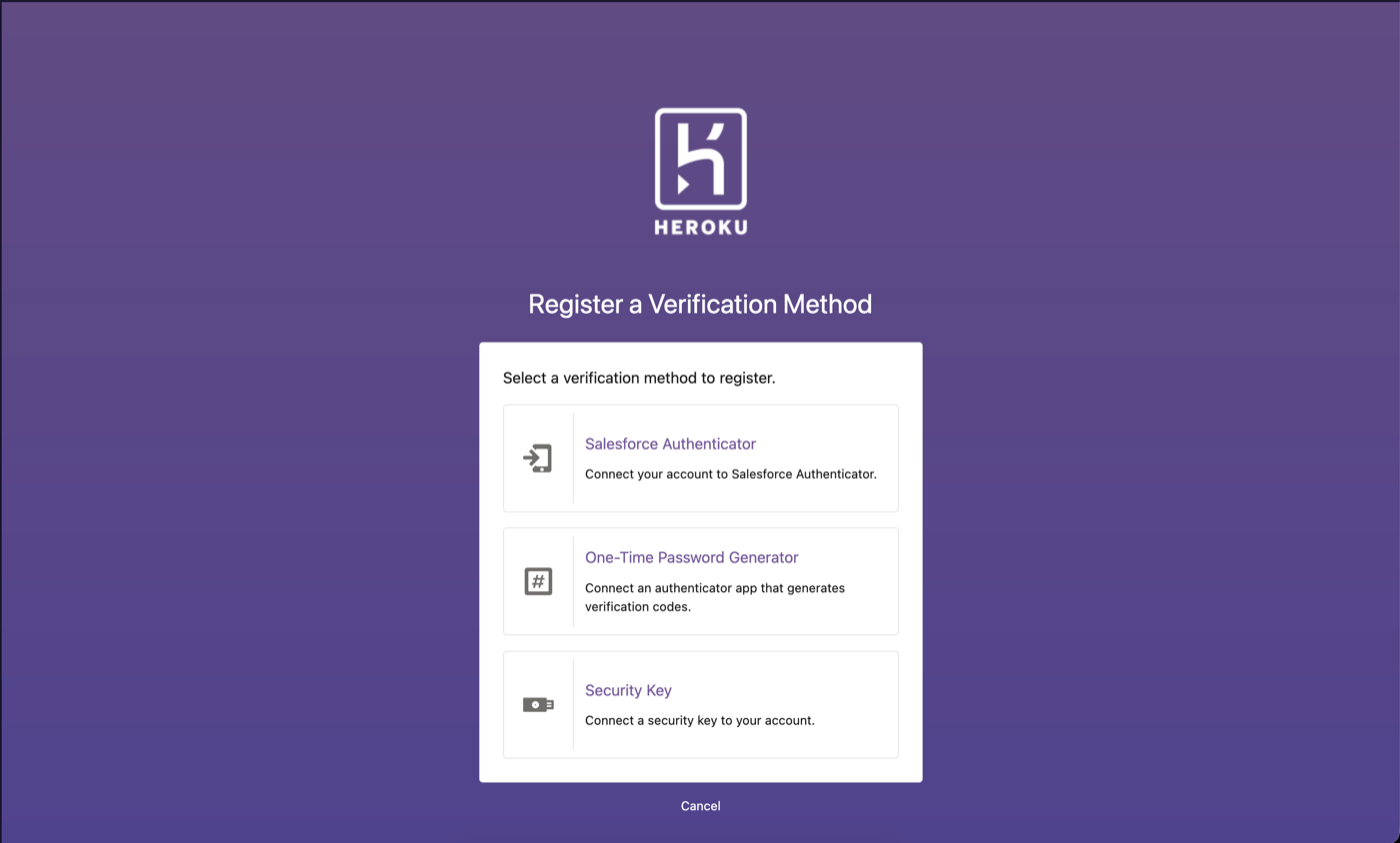Select the Security Key option card
Viewport: 1400px width, 843px height.
(x=700, y=704)
